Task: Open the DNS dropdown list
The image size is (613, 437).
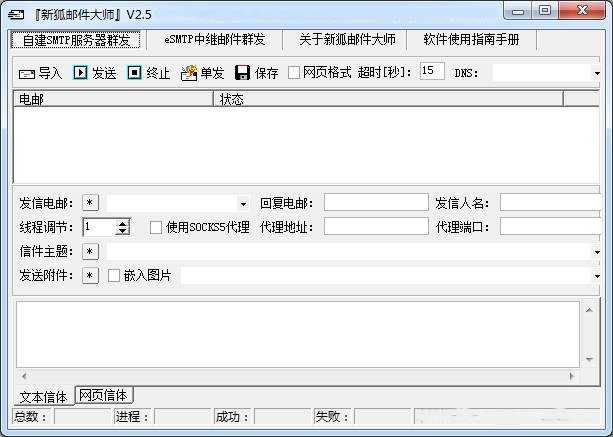Action: pyautogui.click(x=597, y=73)
